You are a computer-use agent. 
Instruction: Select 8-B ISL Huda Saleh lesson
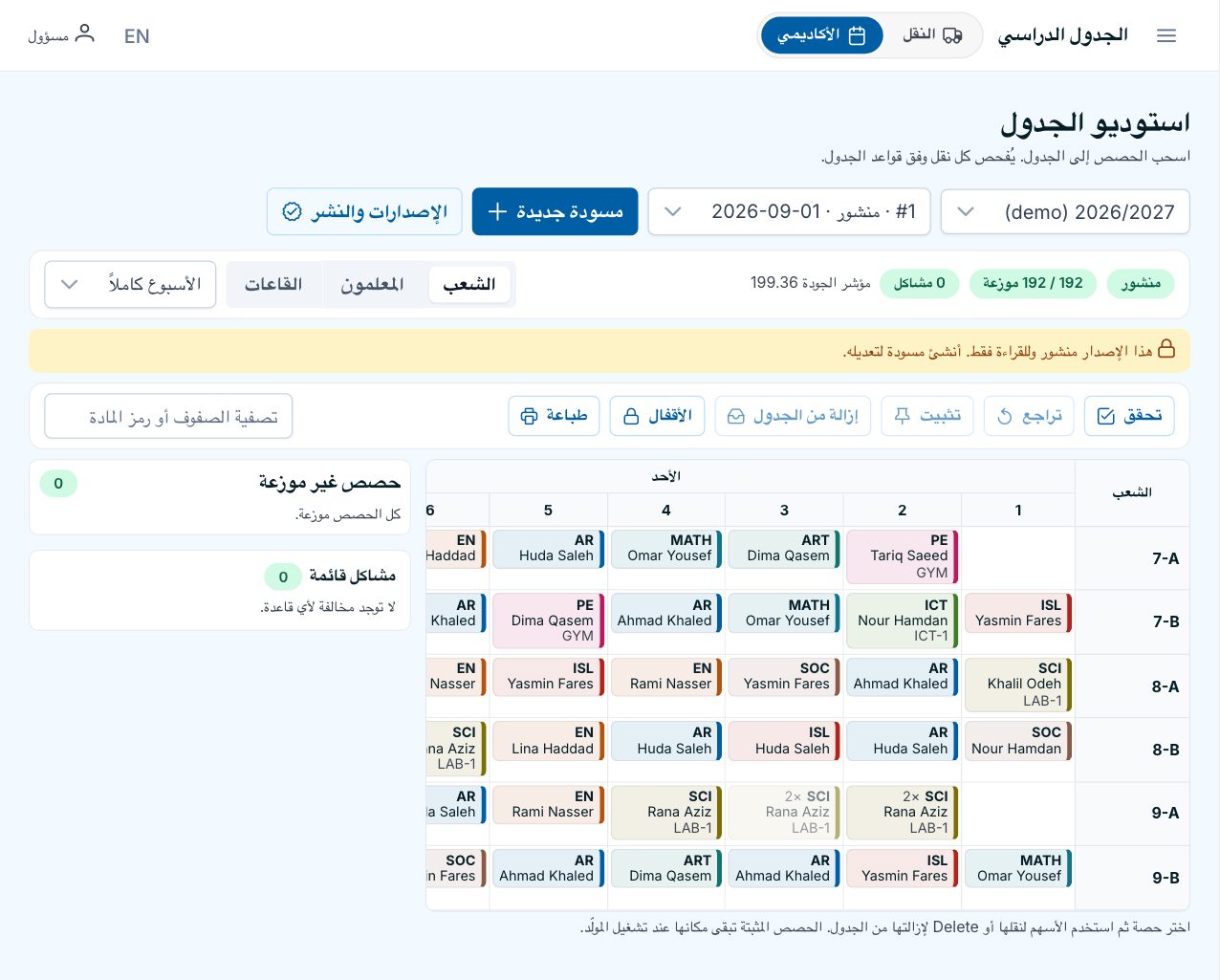784,741
